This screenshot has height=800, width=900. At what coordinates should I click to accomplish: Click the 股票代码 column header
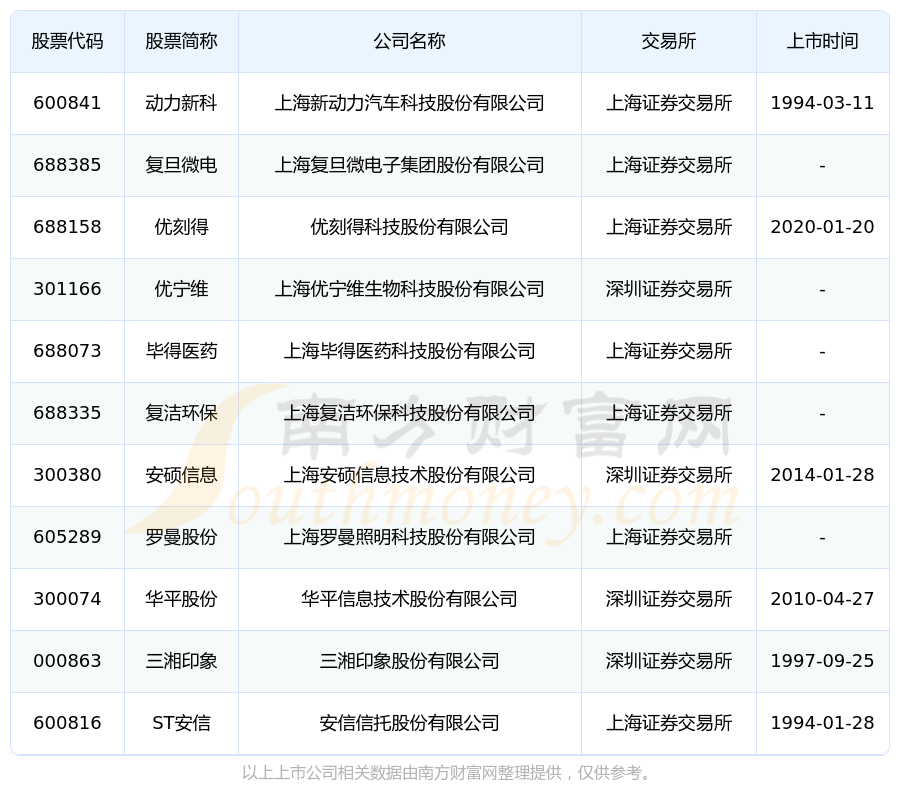[67, 41]
